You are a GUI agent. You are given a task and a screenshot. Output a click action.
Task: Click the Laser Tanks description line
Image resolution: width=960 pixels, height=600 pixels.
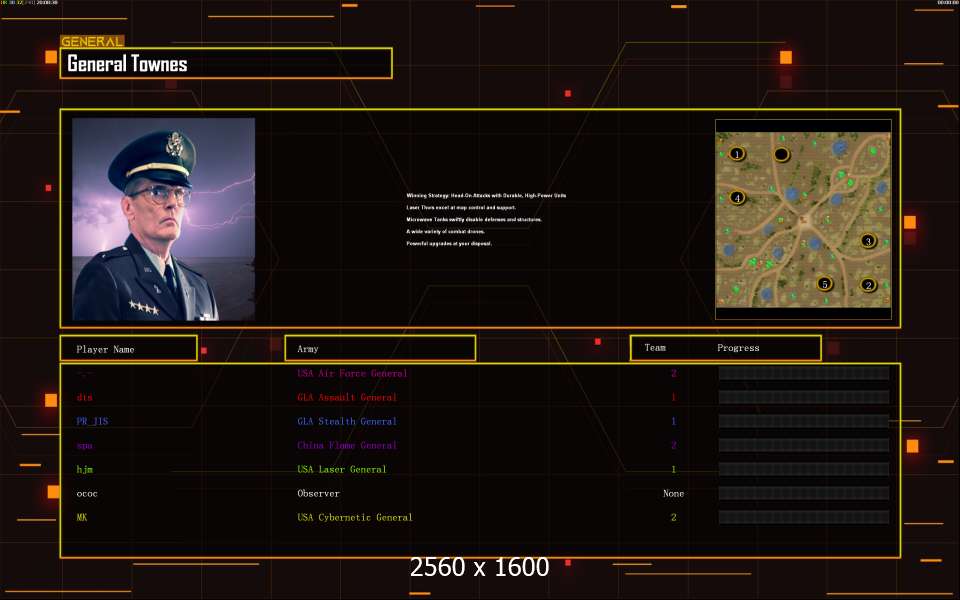pyautogui.click(x=461, y=208)
